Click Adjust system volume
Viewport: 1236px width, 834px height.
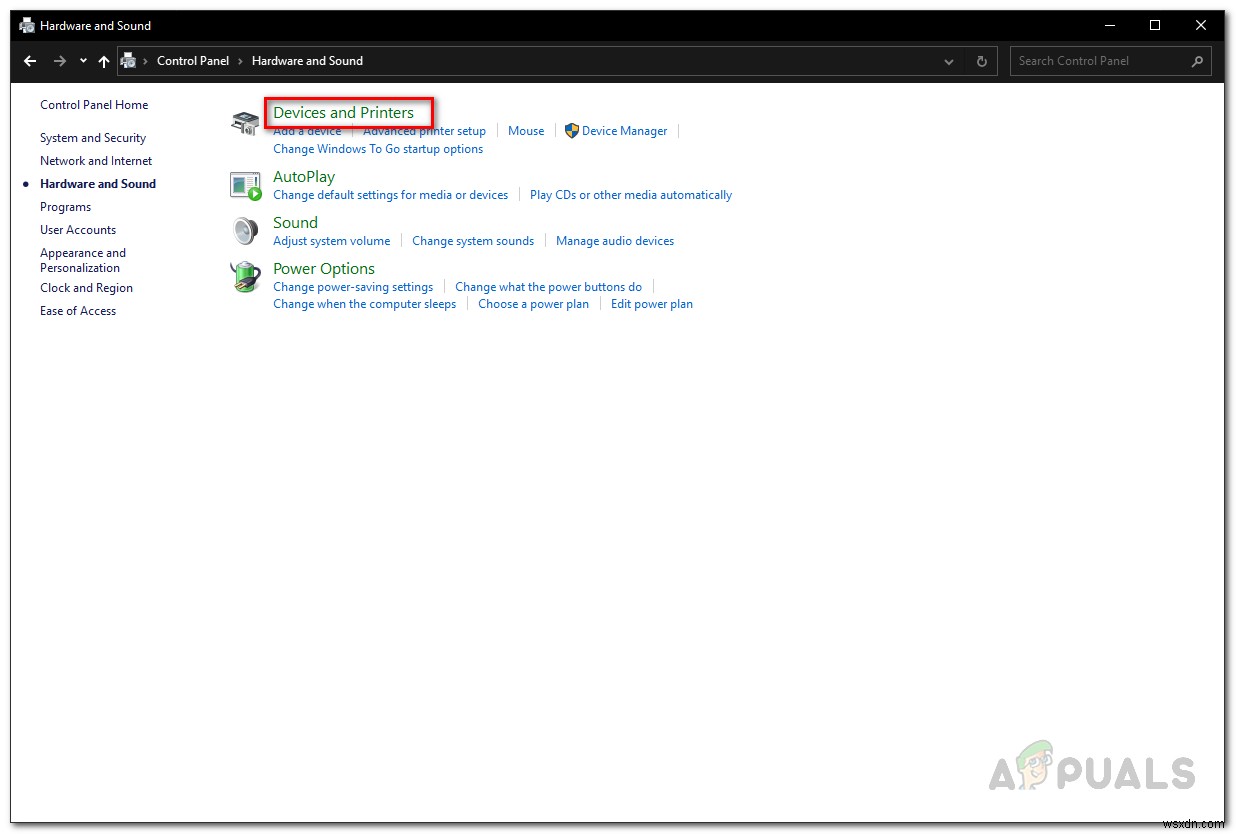(332, 241)
